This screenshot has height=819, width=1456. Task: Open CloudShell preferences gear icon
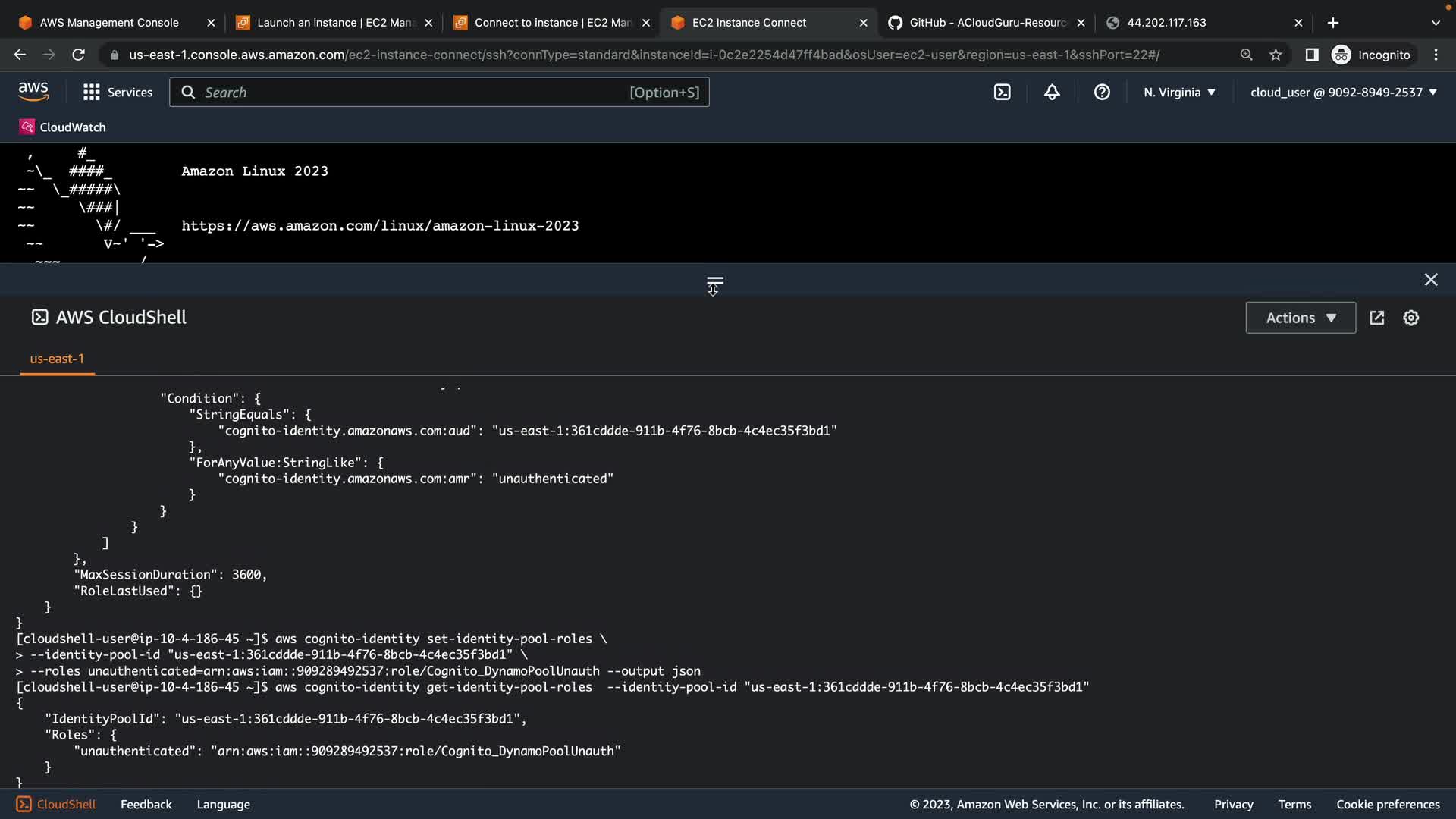tap(1410, 318)
